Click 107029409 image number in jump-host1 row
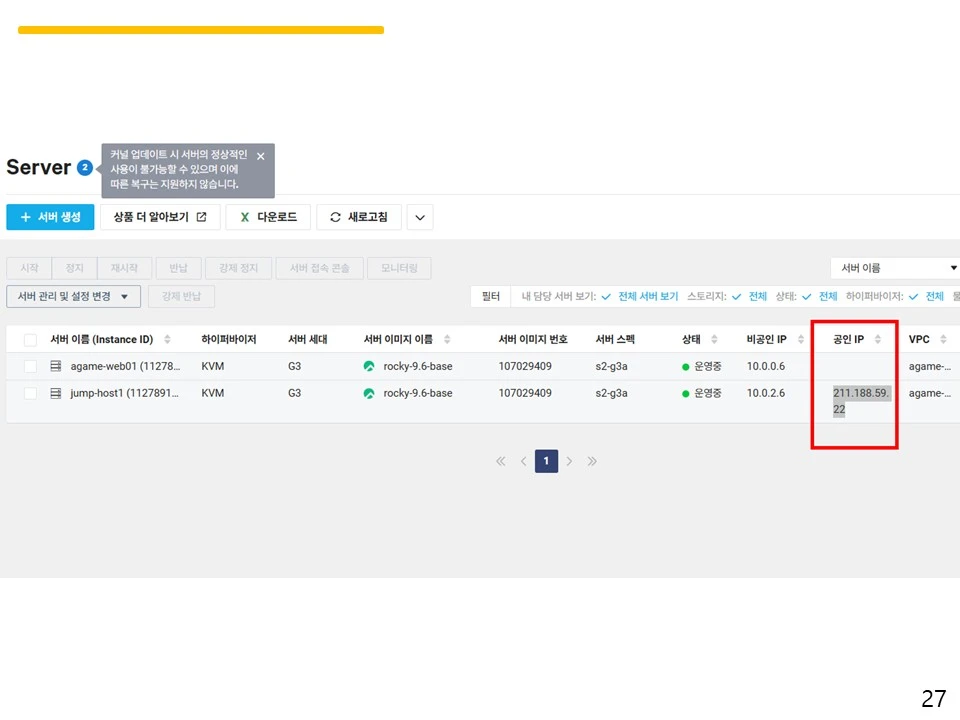Viewport: 960px width, 720px height. pos(525,393)
